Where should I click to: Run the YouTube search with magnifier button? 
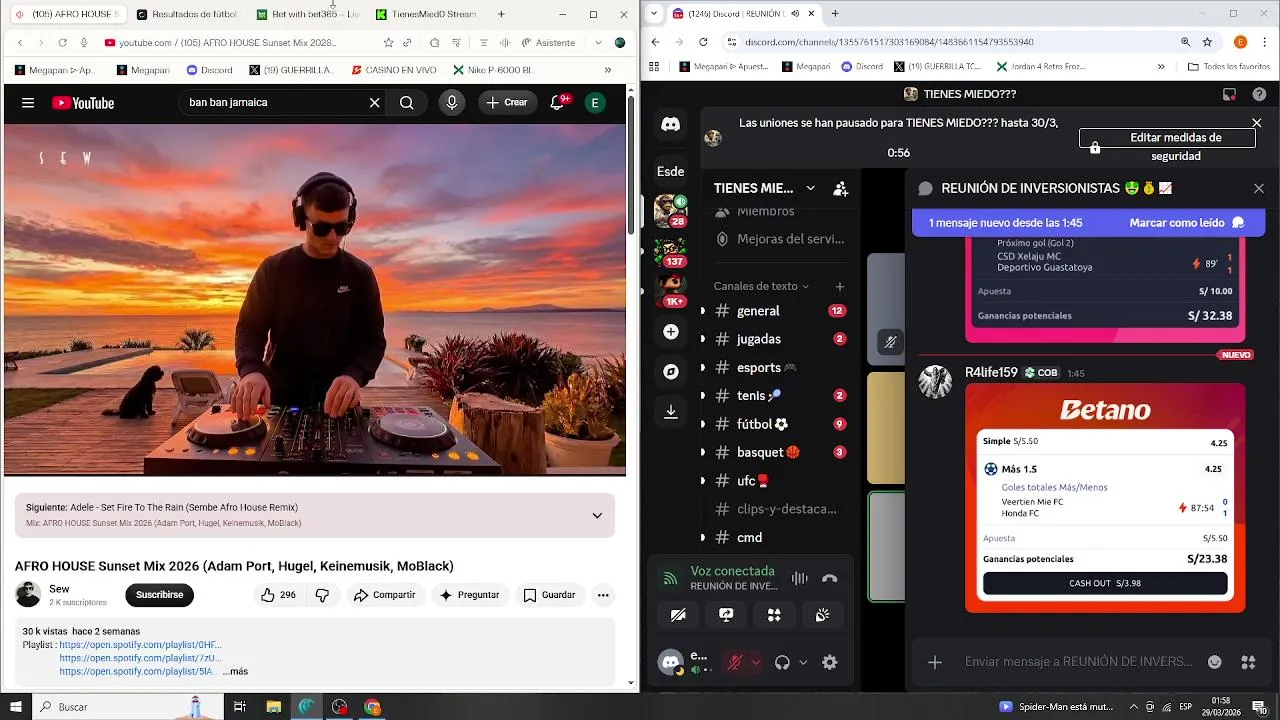(x=407, y=102)
